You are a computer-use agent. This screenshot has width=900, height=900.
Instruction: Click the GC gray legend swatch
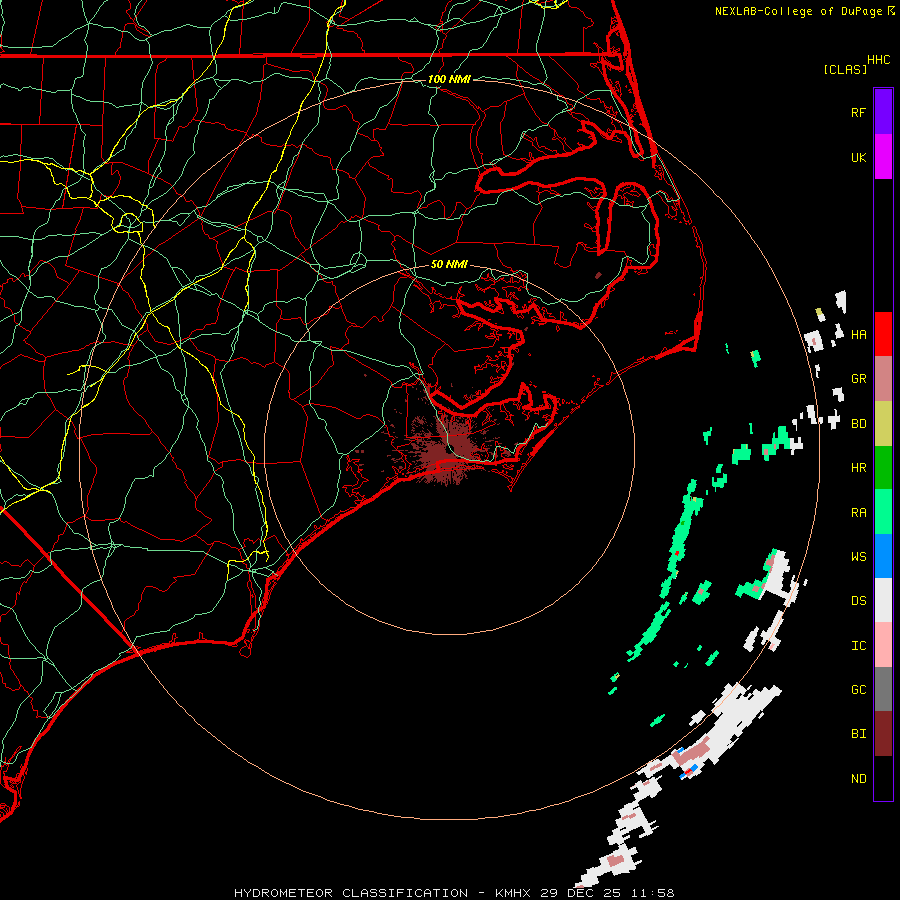pyautogui.click(x=883, y=689)
